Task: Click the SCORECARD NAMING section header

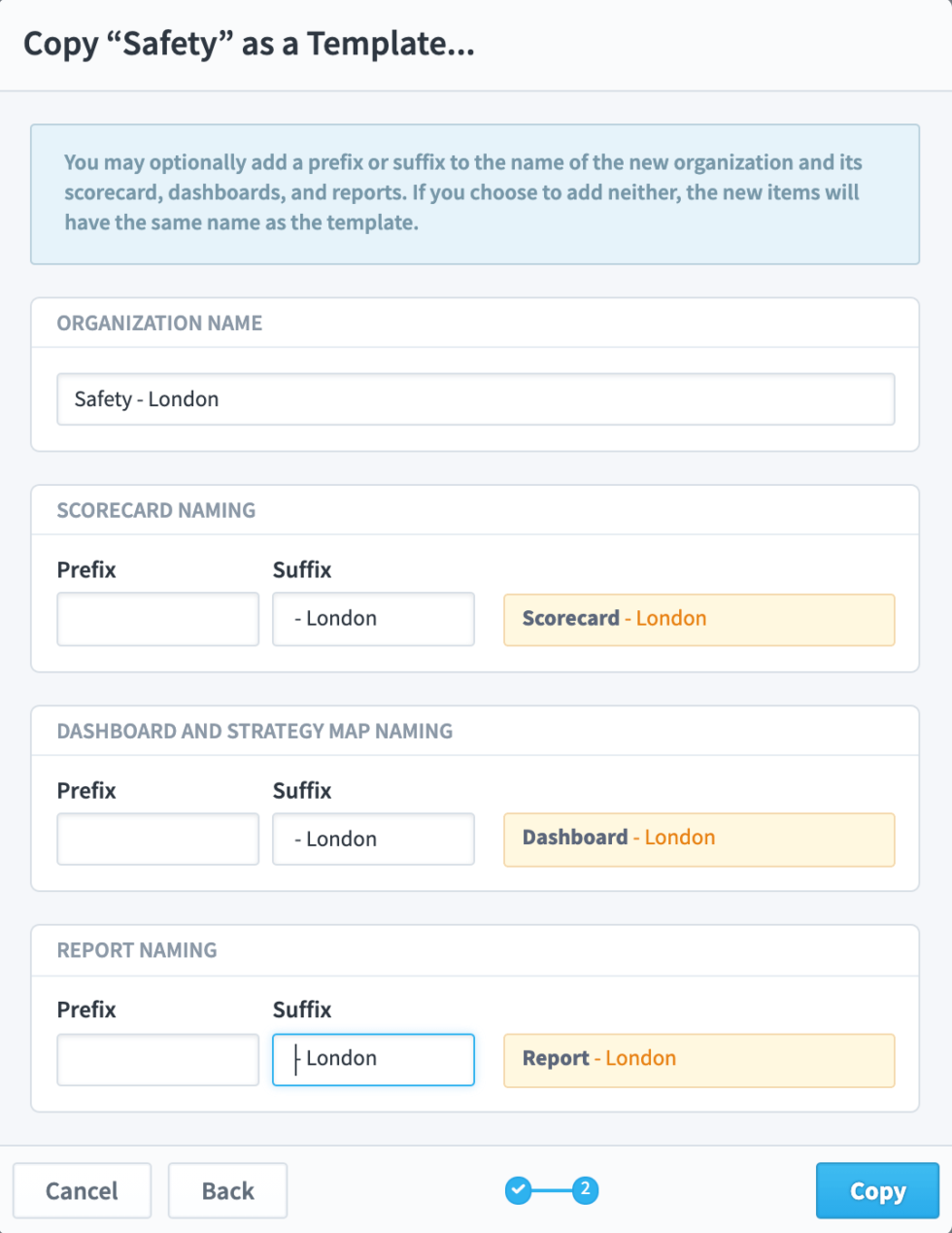Action: pyautogui.click(x=155, y=510)
